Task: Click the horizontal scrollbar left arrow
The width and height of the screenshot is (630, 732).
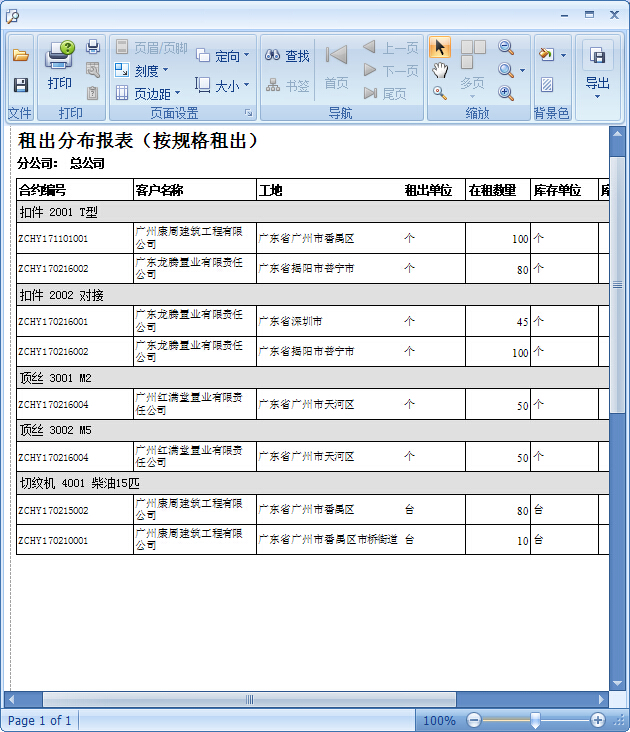Action: tap(12, 699)
